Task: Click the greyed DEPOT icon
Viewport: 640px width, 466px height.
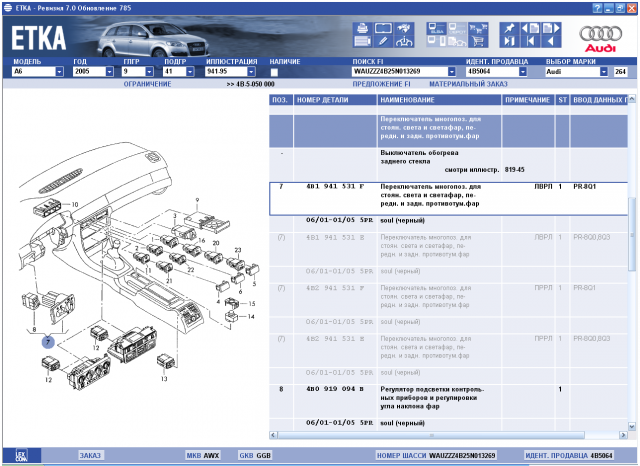Action: point(458,28)
